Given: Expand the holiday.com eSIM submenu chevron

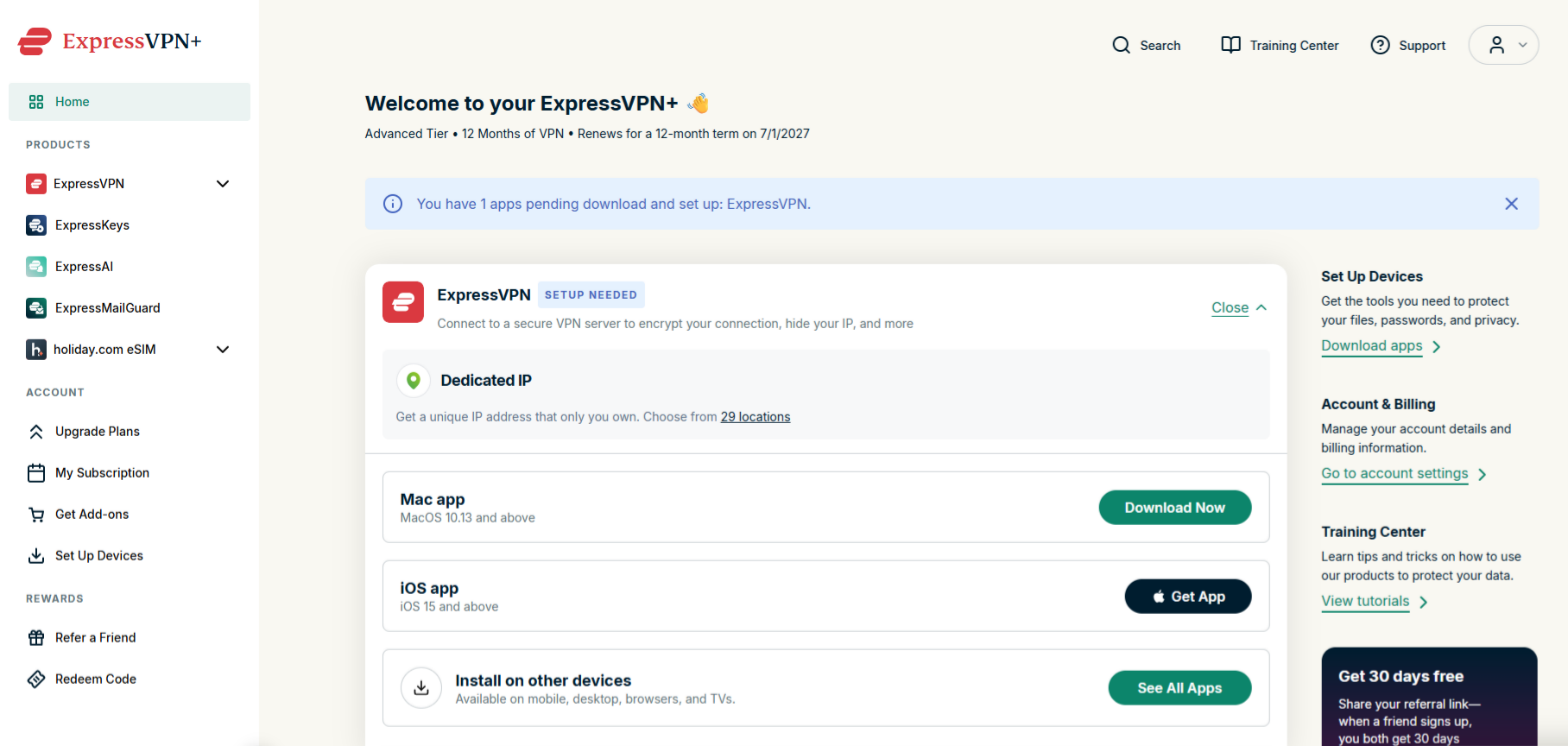Looking at the screenshot, I should (x=223, y=350).
